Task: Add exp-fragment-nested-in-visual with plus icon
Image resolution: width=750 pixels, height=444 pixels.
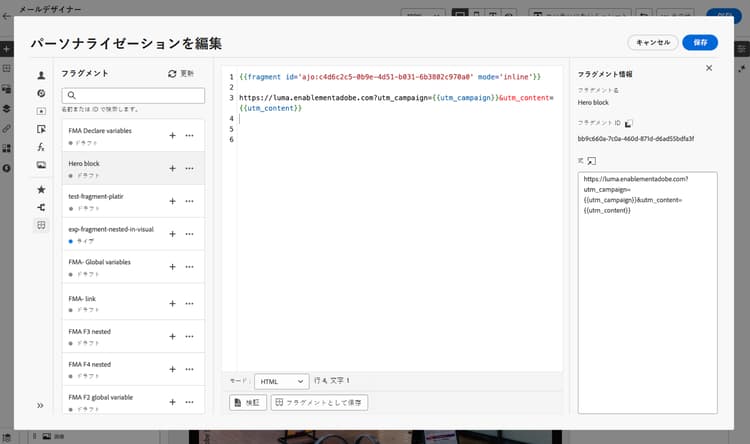Action: point(172,234)
